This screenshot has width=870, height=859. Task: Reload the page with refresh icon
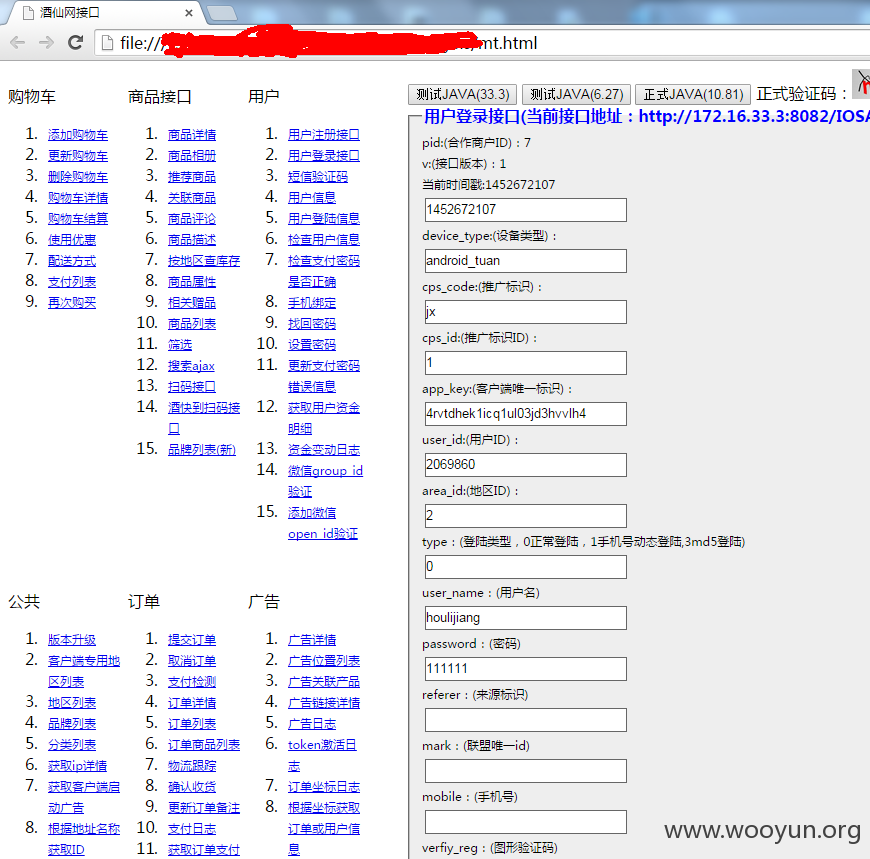(75, 42)
